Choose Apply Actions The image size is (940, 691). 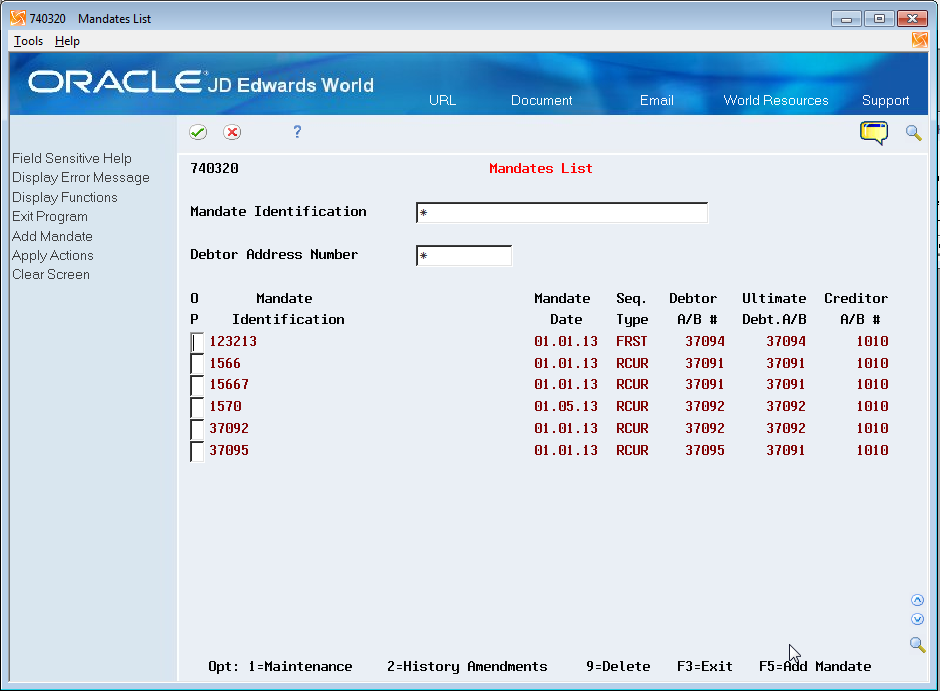pos(53,255)
